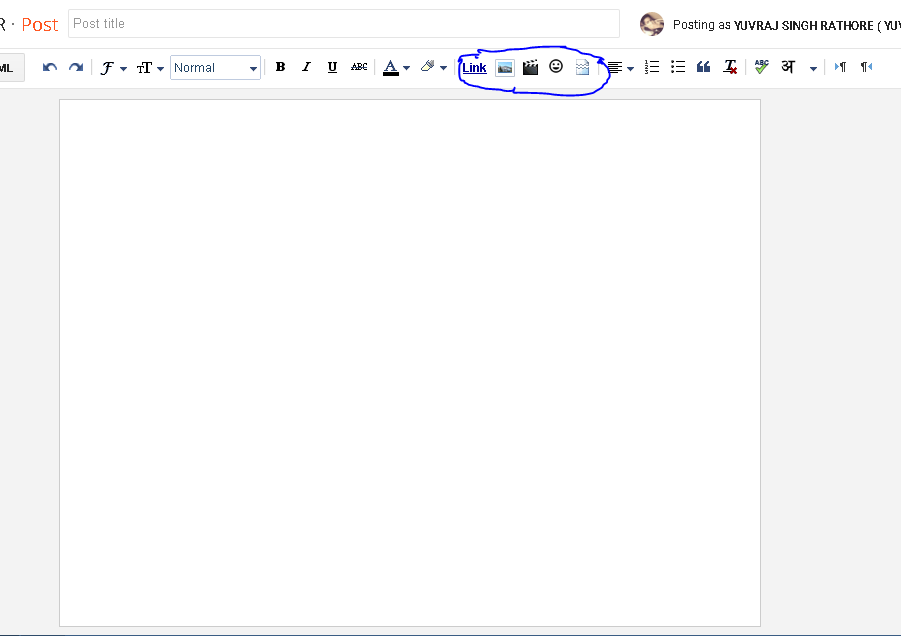This screenshot has width=901, height=636.
Task: Toggle Underline formatting
Action: [332, 67]
